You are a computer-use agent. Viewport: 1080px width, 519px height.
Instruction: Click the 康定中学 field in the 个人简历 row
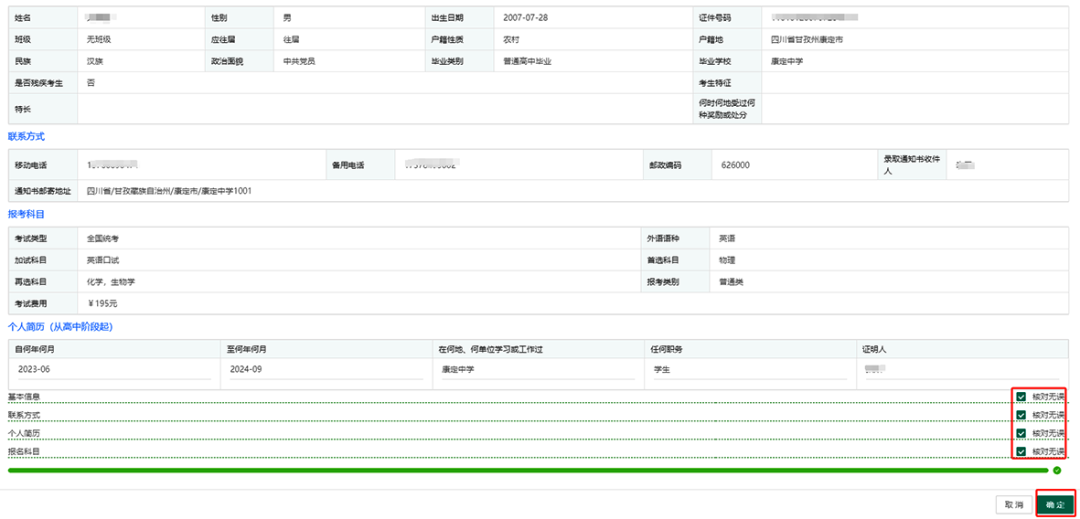[x=536, y=369]
